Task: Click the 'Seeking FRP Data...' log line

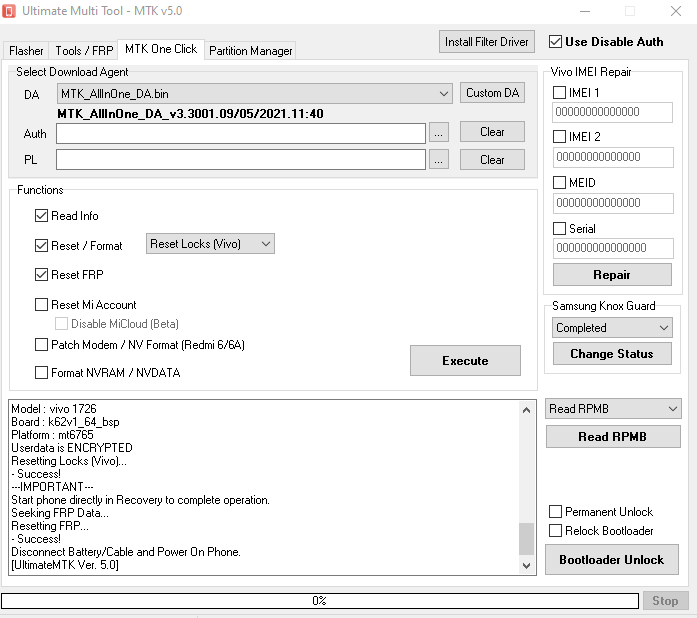Action: (x=60, y=513)
